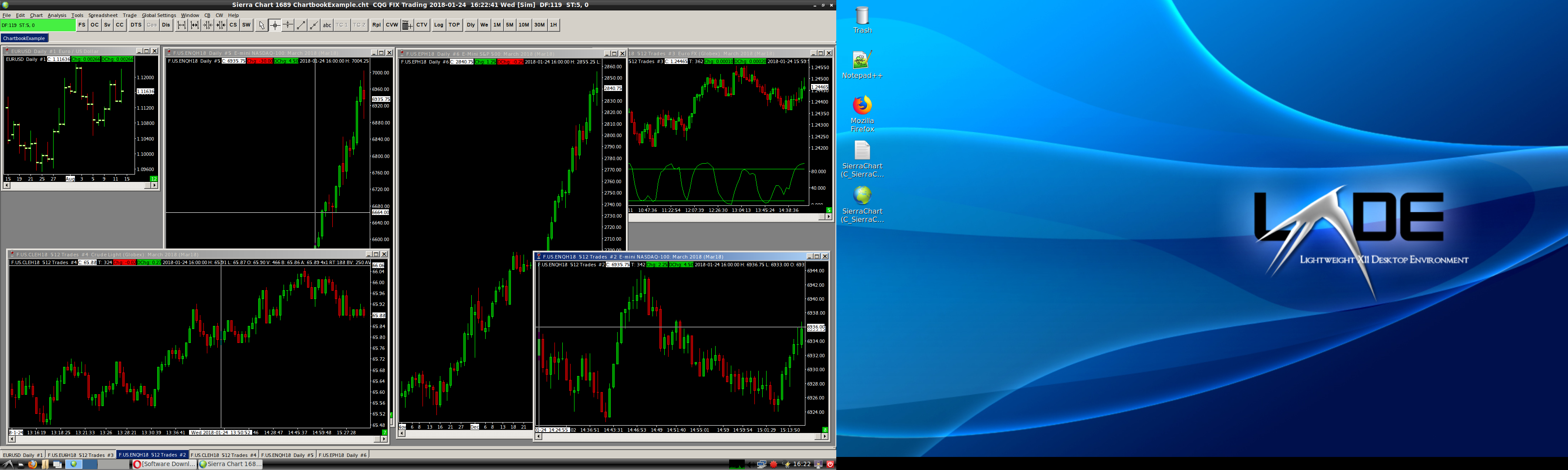Viewport: 1568px width, 470px height.
Task: Toggle the Dis disconnect button
Action: pyautogui.click(x=166, y=25)
